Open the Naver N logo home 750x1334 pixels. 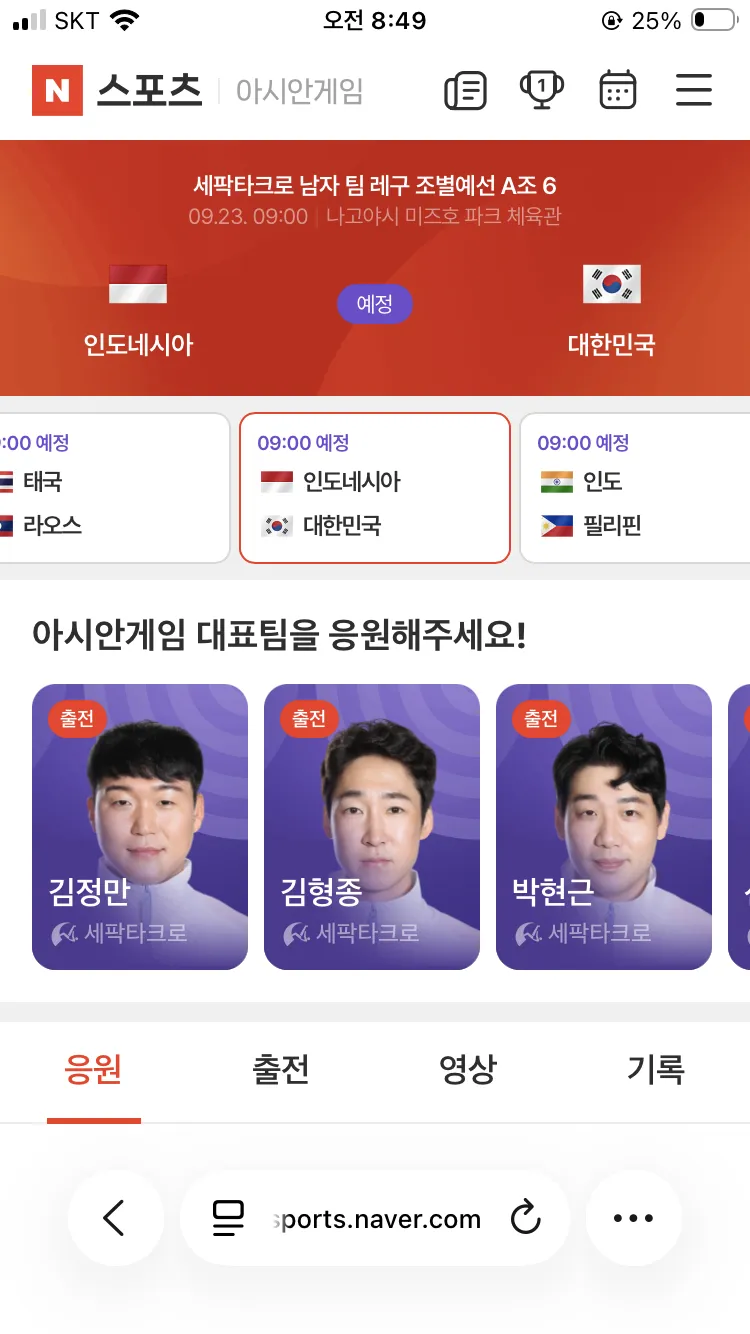point(57,90)
